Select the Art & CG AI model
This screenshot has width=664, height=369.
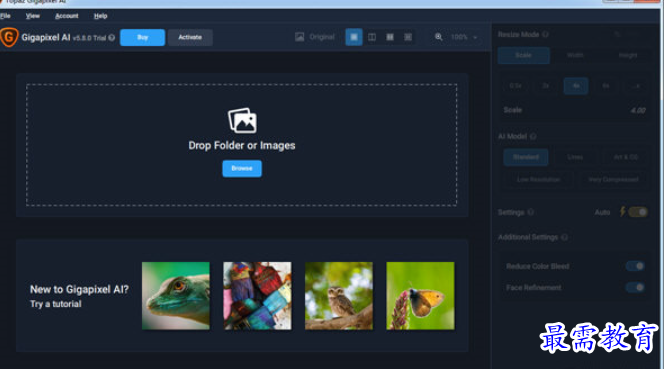coord(626,157)
